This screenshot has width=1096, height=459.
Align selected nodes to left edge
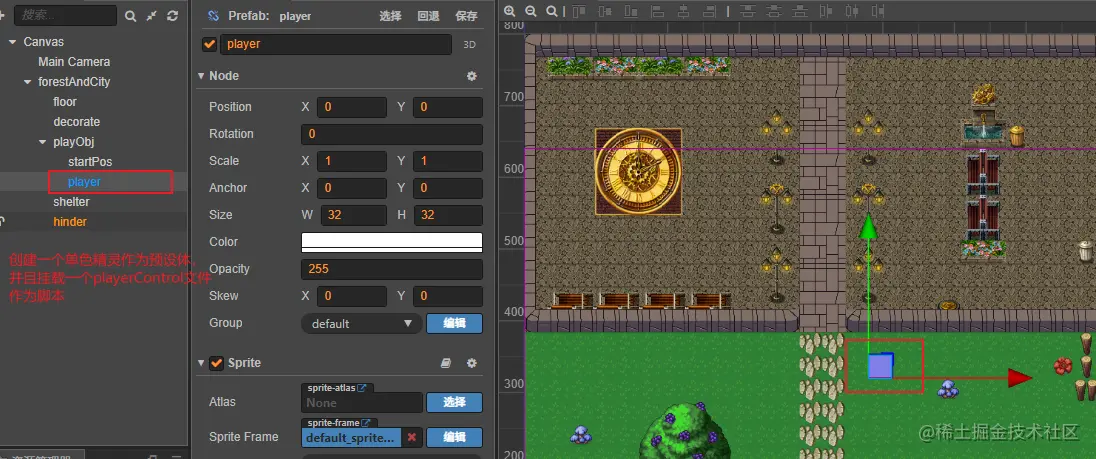coord(658,11)
